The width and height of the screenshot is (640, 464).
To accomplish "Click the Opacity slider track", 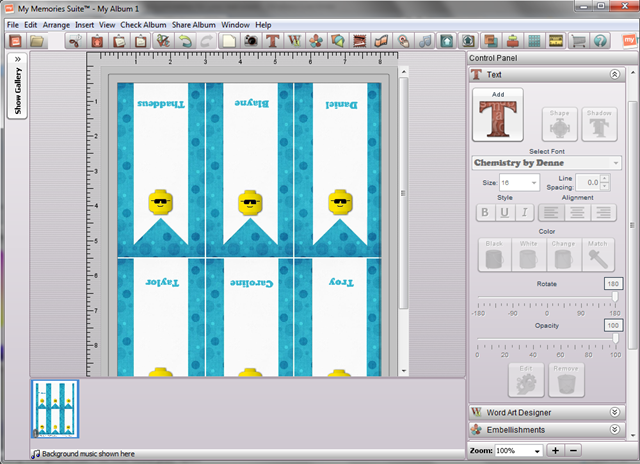I will point(545,338).
